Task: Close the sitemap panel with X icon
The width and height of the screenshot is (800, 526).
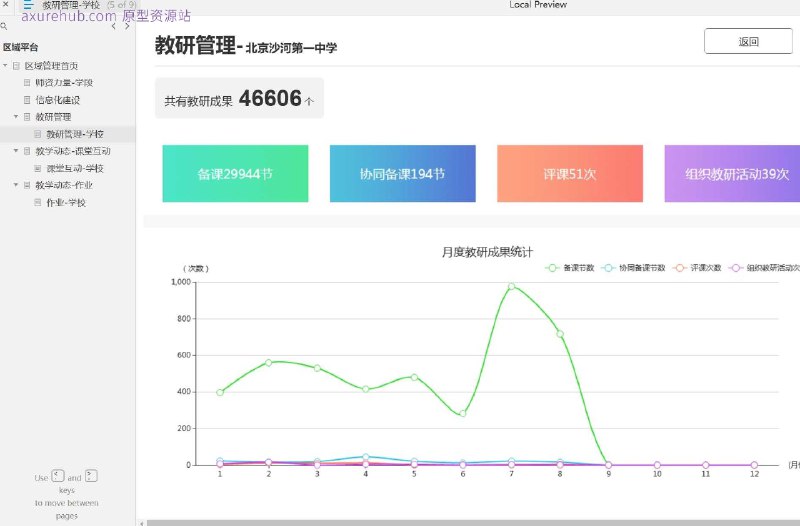Action: (x=6, y=4)
